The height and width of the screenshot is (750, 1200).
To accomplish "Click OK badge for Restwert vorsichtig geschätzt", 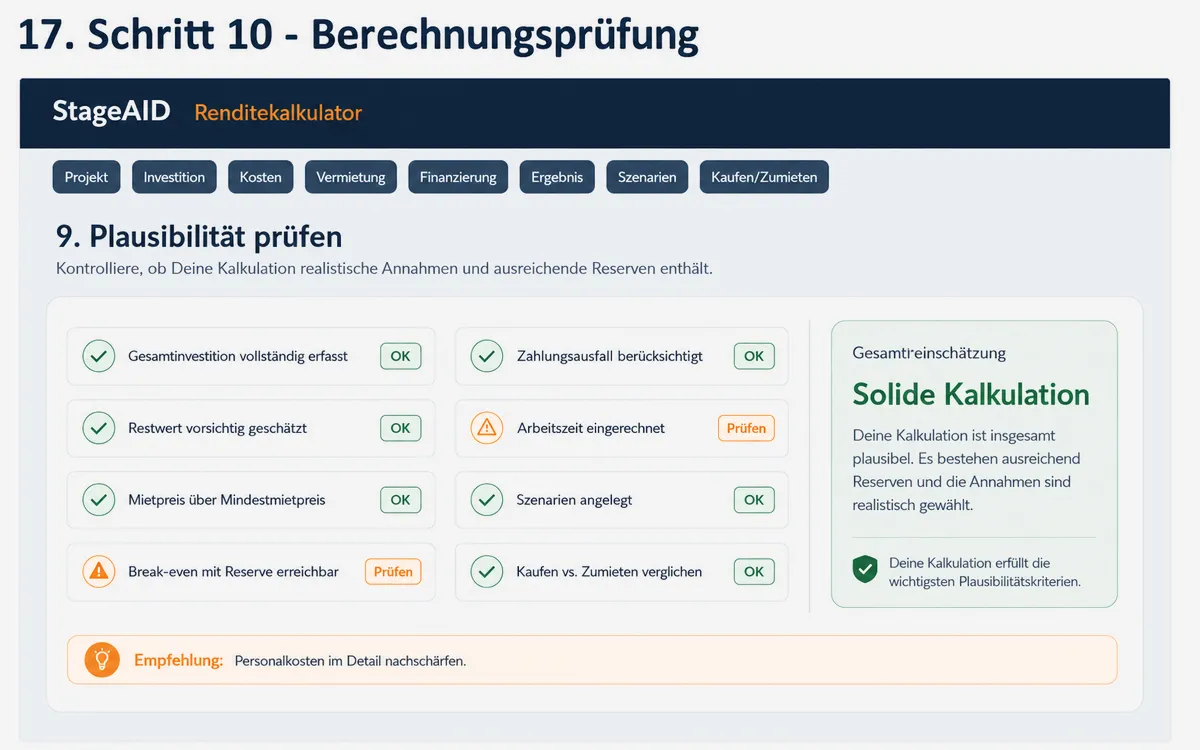I will tap(400, 428).
